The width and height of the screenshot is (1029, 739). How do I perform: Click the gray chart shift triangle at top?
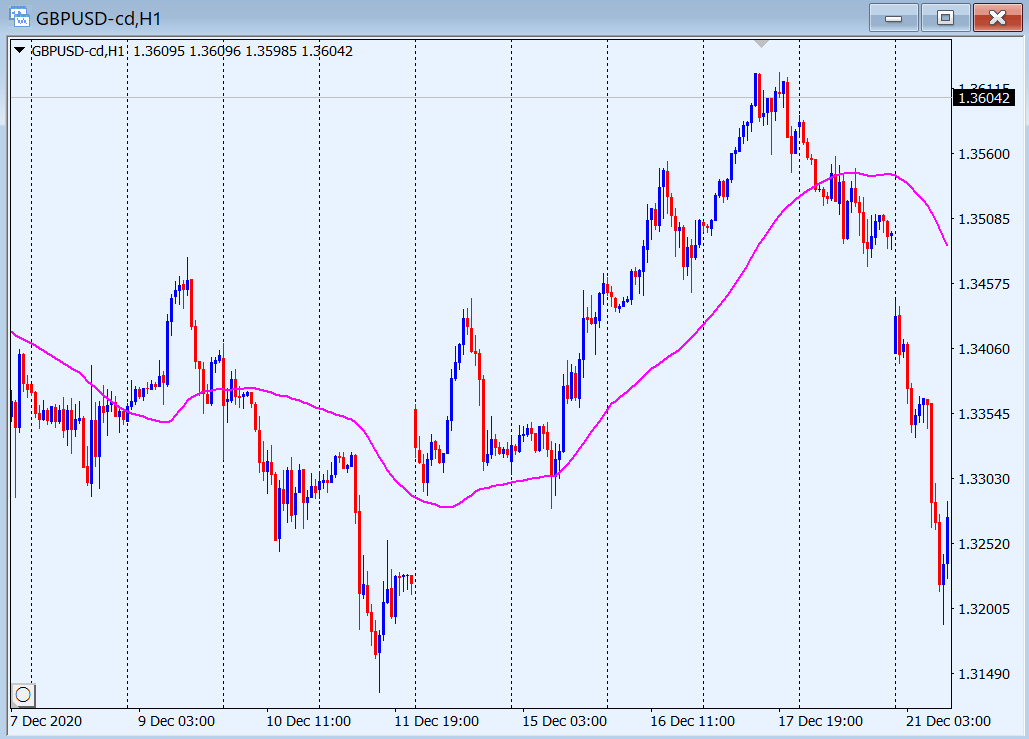[x=762, y=44]
